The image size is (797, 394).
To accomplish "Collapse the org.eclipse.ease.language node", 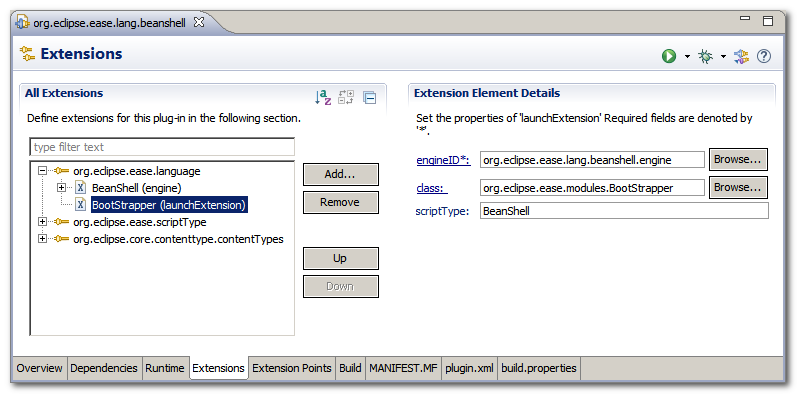I will [x=43, y=171].
